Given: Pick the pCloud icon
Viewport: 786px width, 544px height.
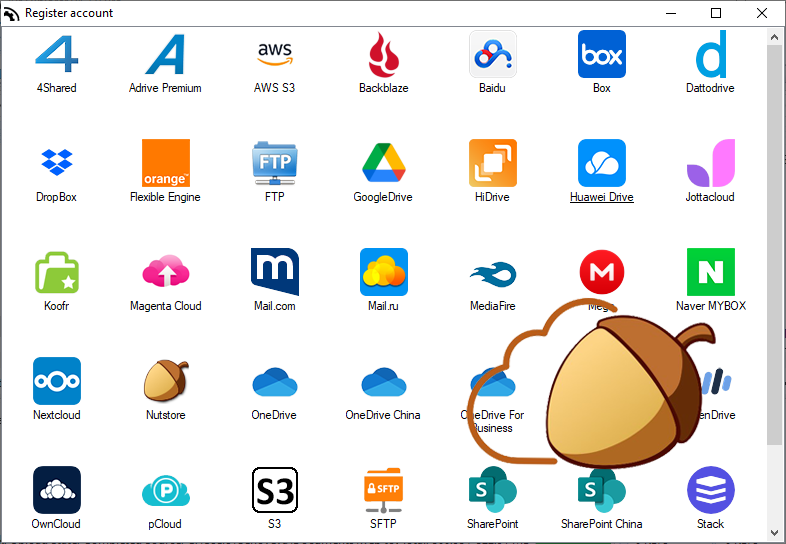Looking at the screenshot, I should click(x=166, y=490).
